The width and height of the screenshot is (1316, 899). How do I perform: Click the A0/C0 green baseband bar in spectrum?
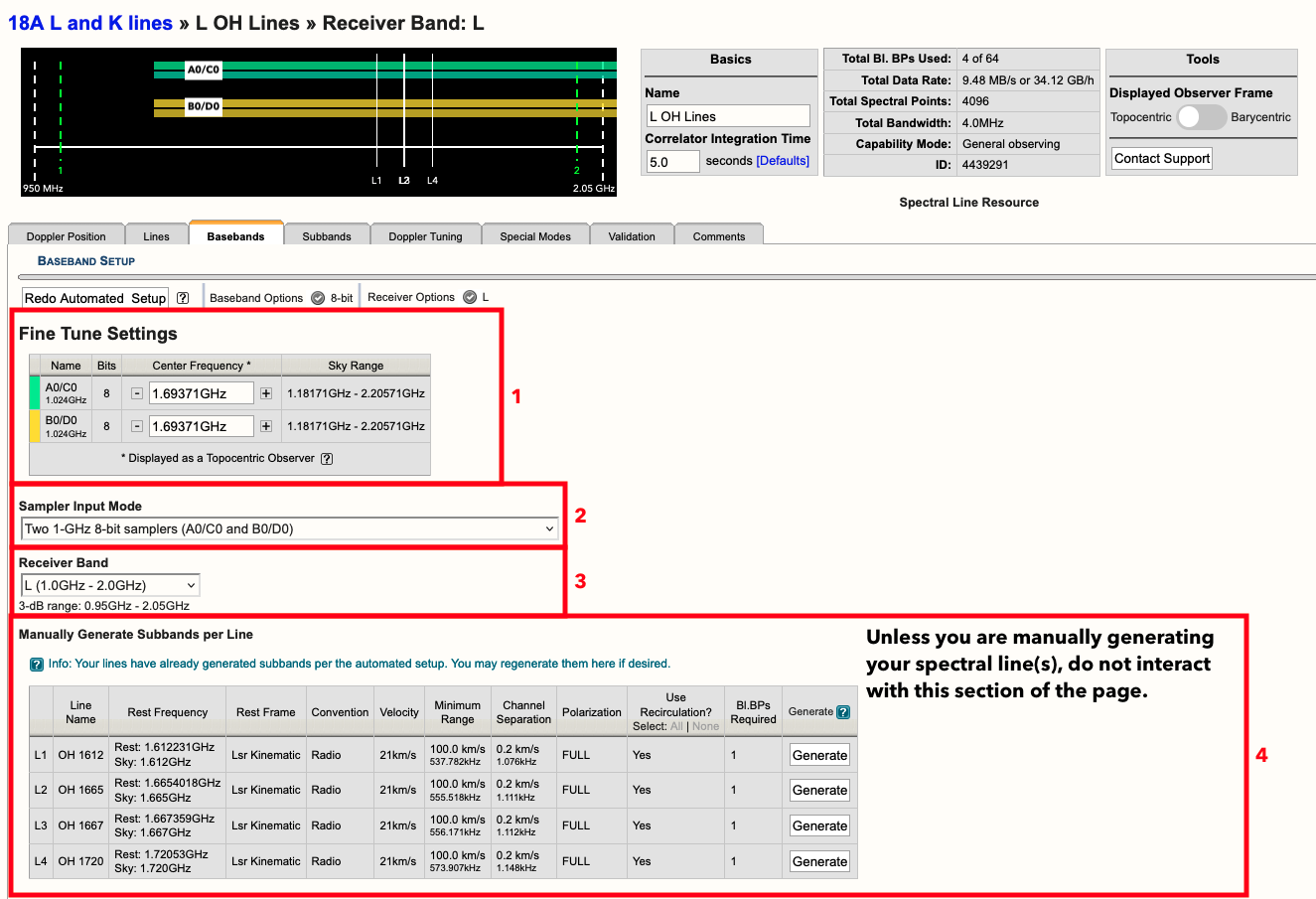click(385, 70)
